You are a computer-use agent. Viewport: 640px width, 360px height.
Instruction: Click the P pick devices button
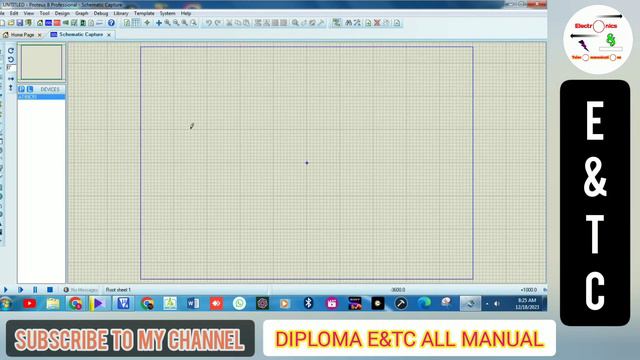pos(22,89)
